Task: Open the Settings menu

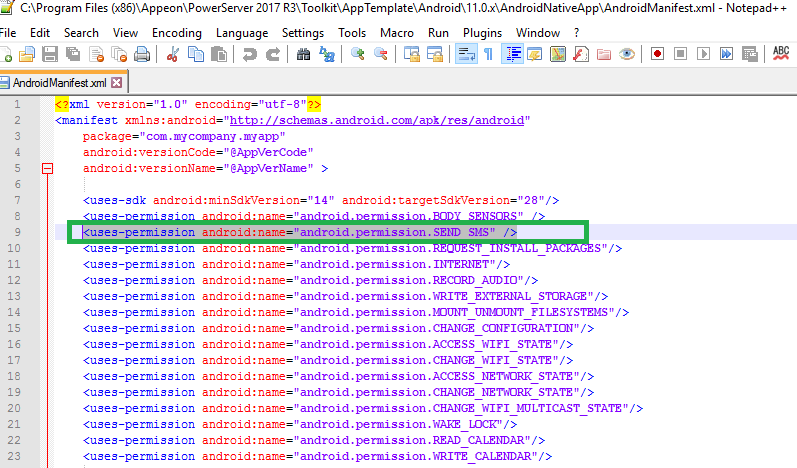Action: pos(303,33)
